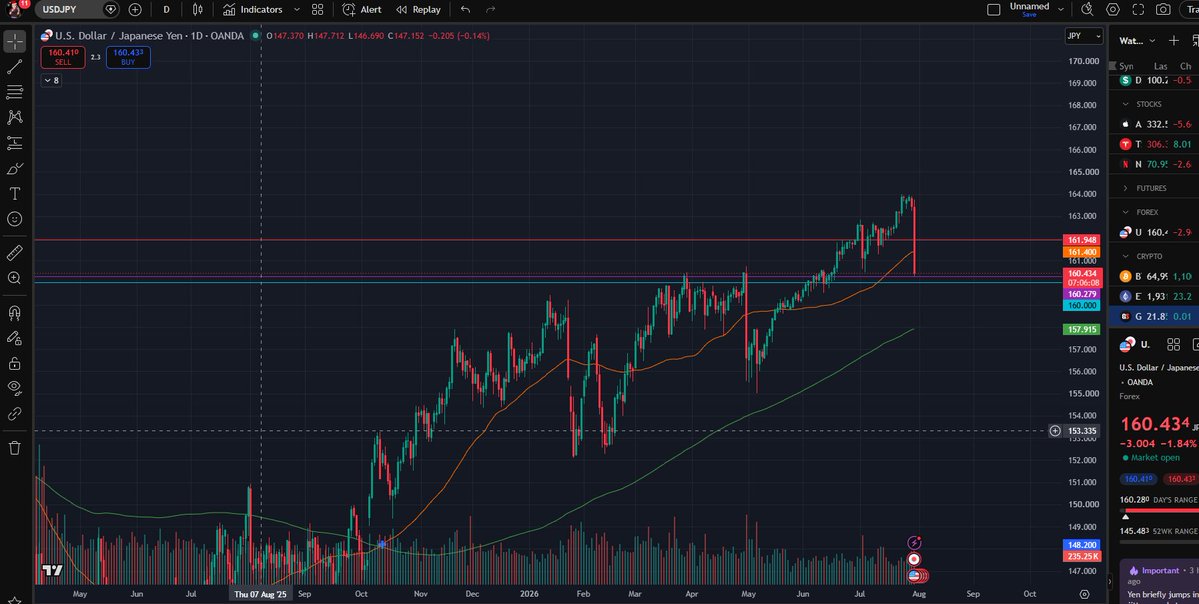Select the Tesla stock watchlist row
Screen dimensions: 1199x604
1155,144
